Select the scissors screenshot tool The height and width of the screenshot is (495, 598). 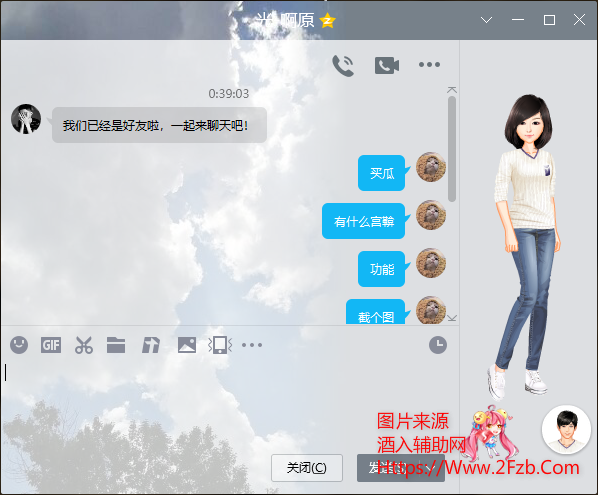click(84, 345)
